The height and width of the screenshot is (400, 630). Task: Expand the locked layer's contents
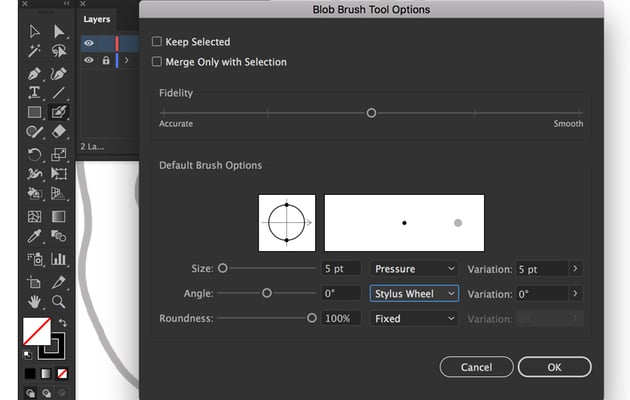pyautogui.click(x=127, y=60)
